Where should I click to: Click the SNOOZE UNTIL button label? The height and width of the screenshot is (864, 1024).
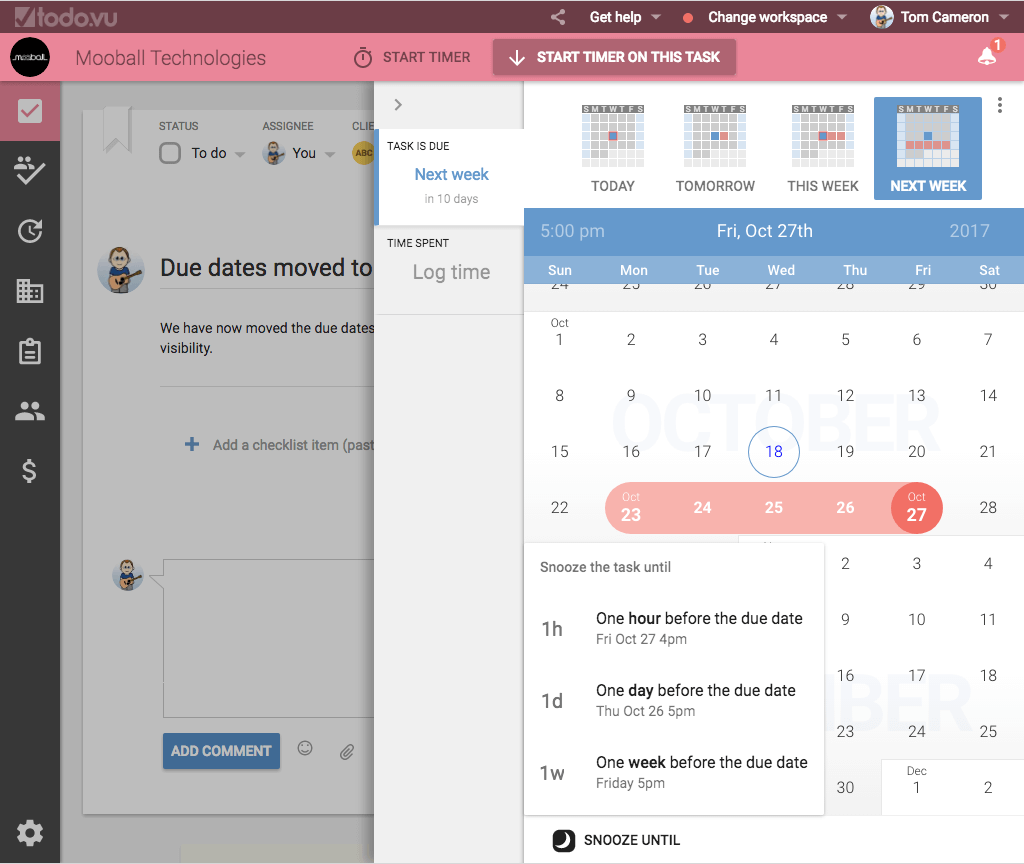point(632,840)
